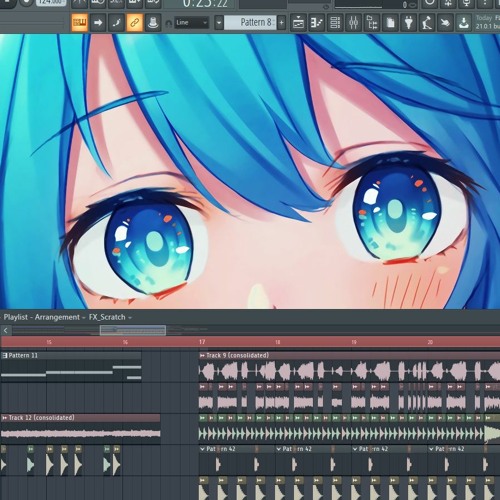Open the pattern selector dropdown arrow
The width and height of the screenshot is (500, 500).
click(219, 23)
